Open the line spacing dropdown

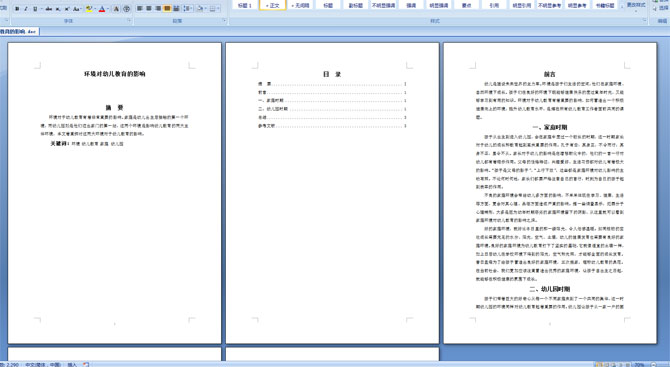click(x=188, y=9)
